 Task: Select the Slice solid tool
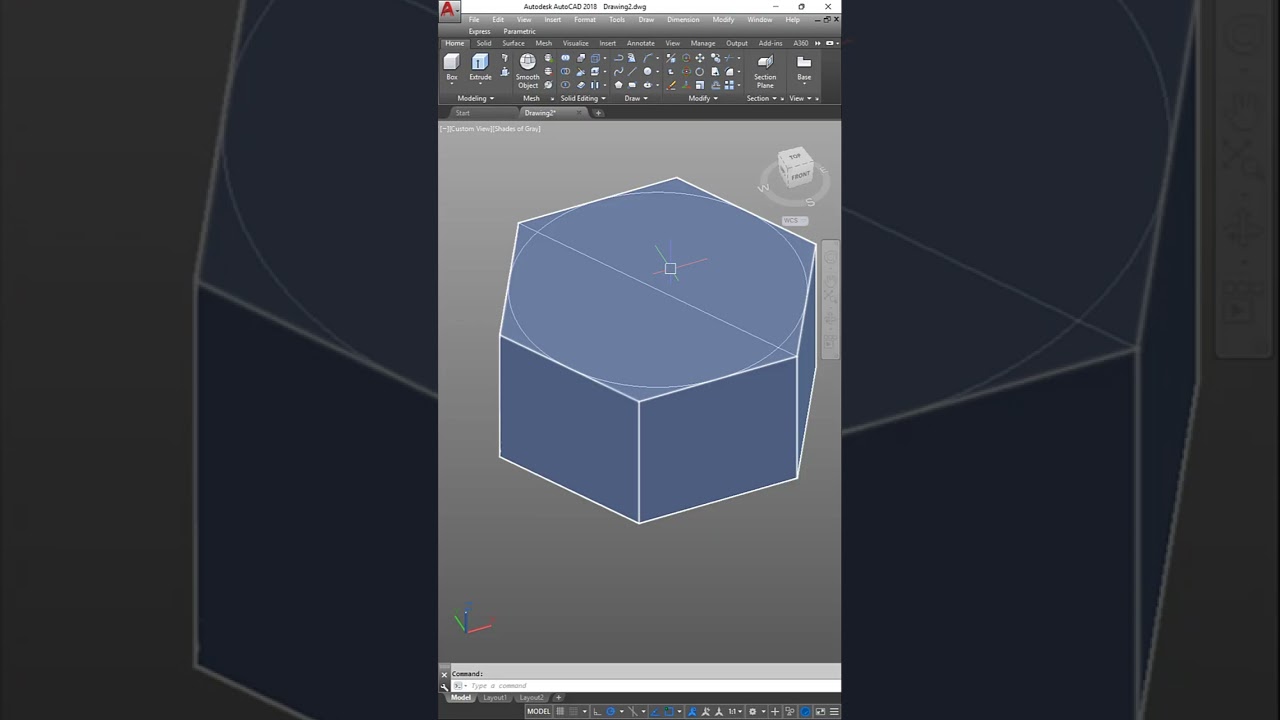coord(581,71)
